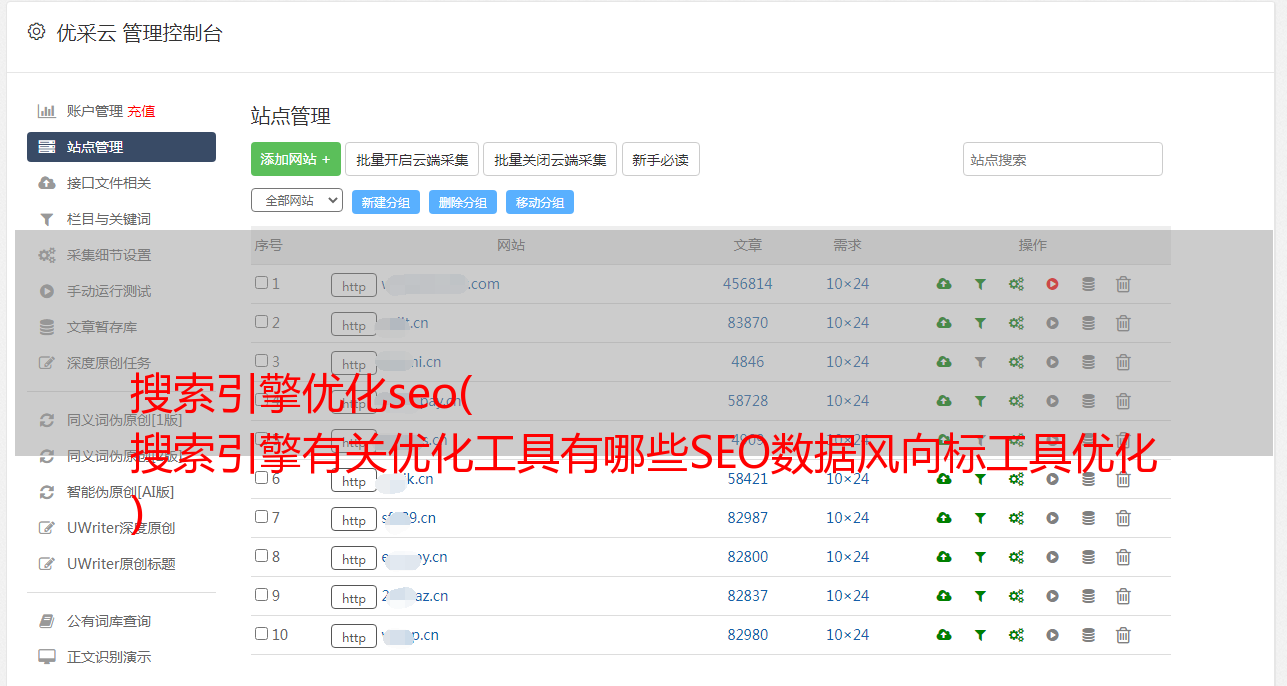This screenshot has height=686, width=1287.
Task: Click play icon in row 4
Action: [x=1052, y=401]
